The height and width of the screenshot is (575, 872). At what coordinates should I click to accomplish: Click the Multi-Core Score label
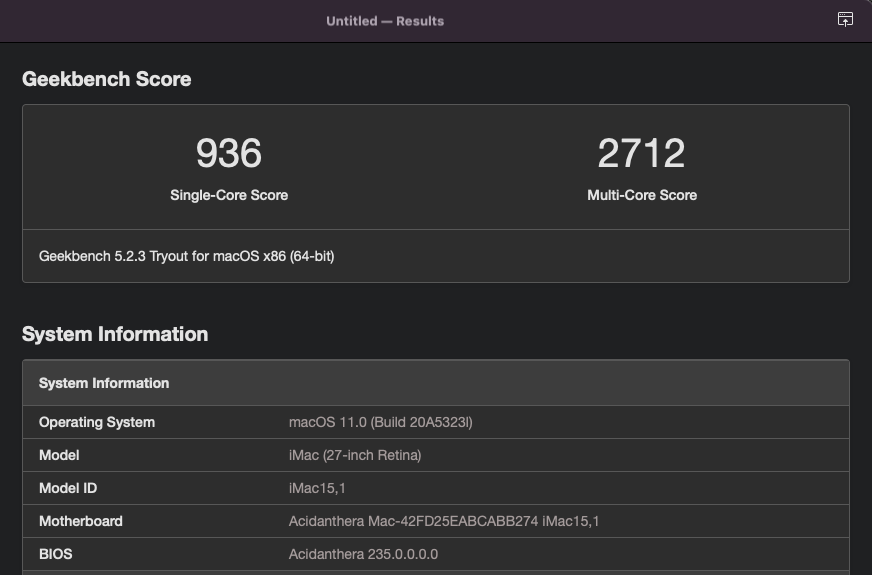point(642,195)
